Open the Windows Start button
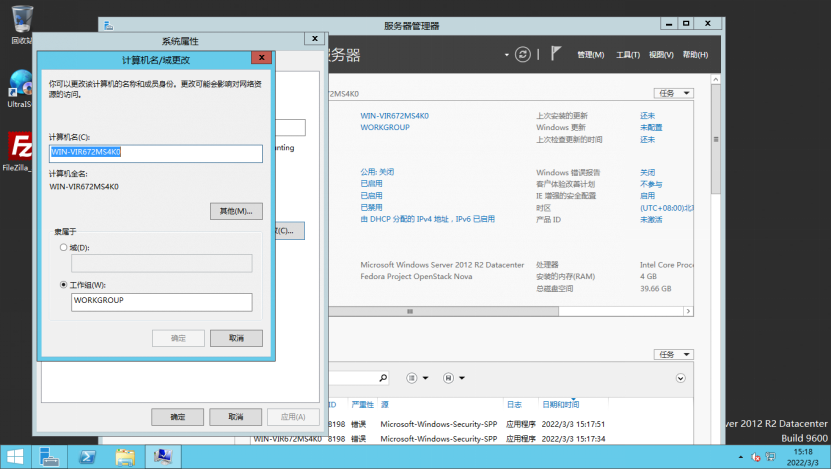The image size is (831, 469). 15,457
